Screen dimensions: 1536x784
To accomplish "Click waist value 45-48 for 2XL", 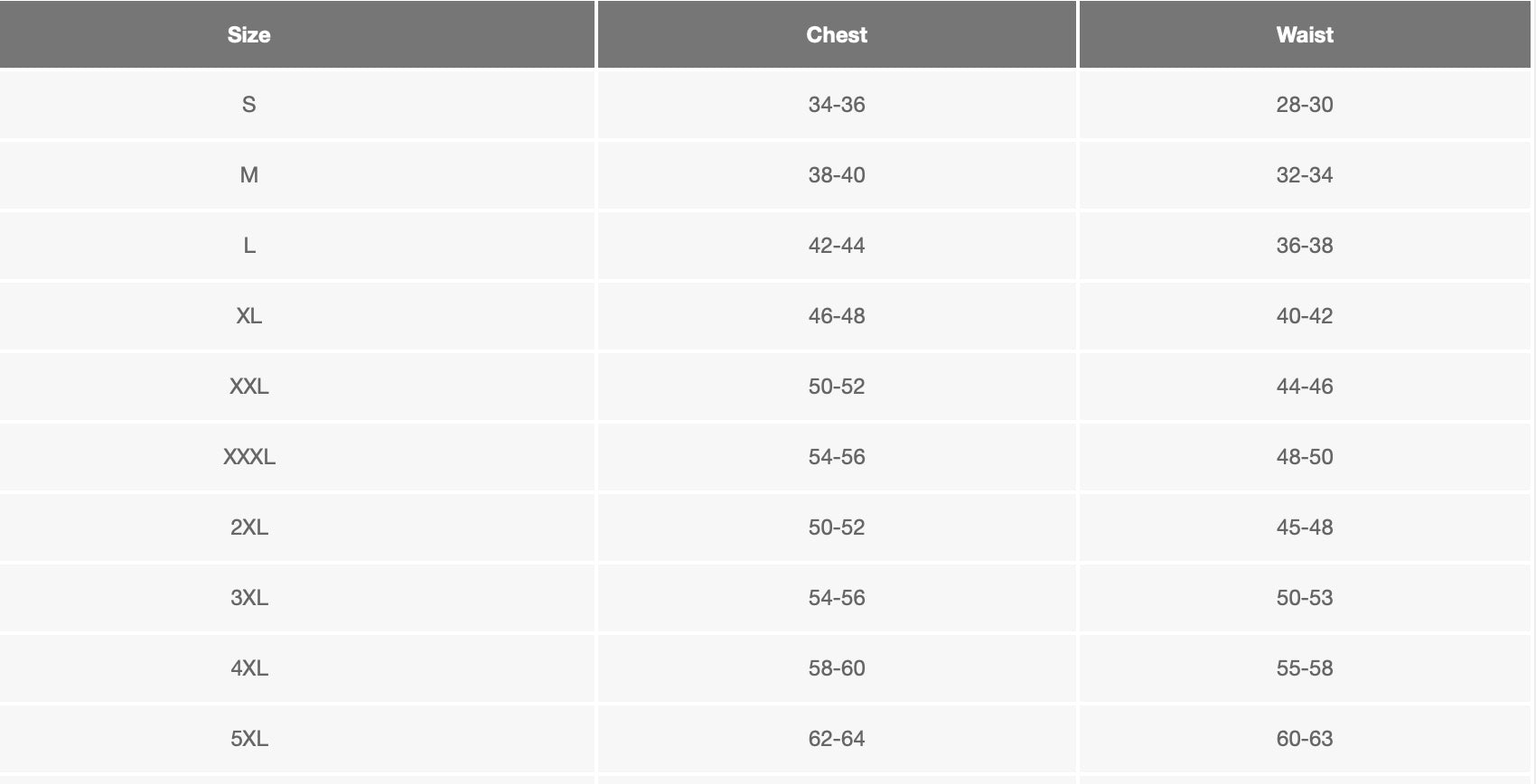I will coord(1305,527).
